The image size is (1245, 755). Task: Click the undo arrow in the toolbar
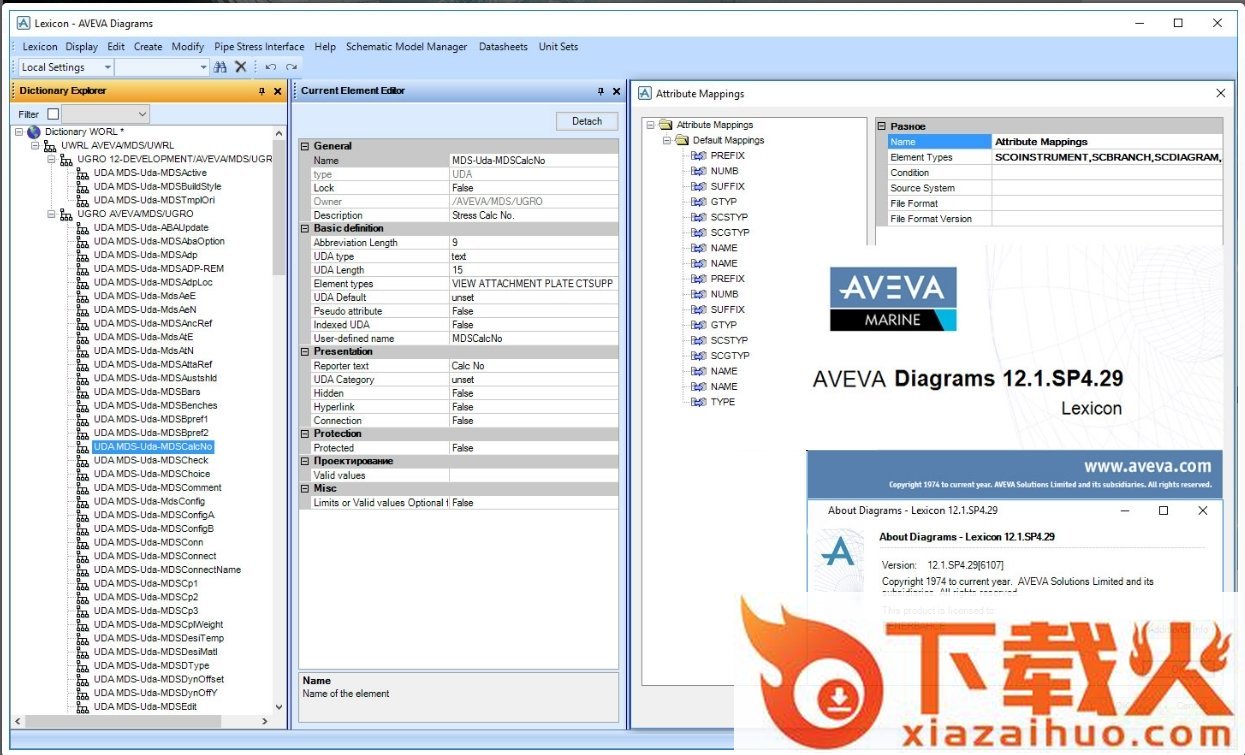270,67
